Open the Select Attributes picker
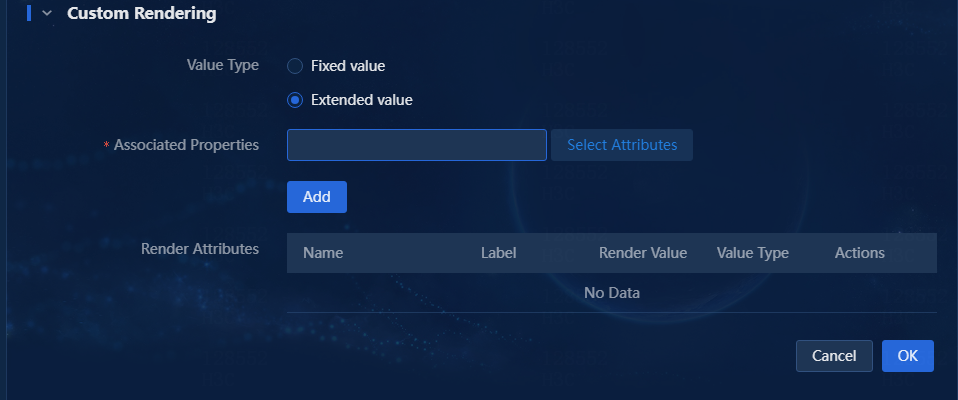Viewport: 958px width, 400px height. [x=622, y=145]
